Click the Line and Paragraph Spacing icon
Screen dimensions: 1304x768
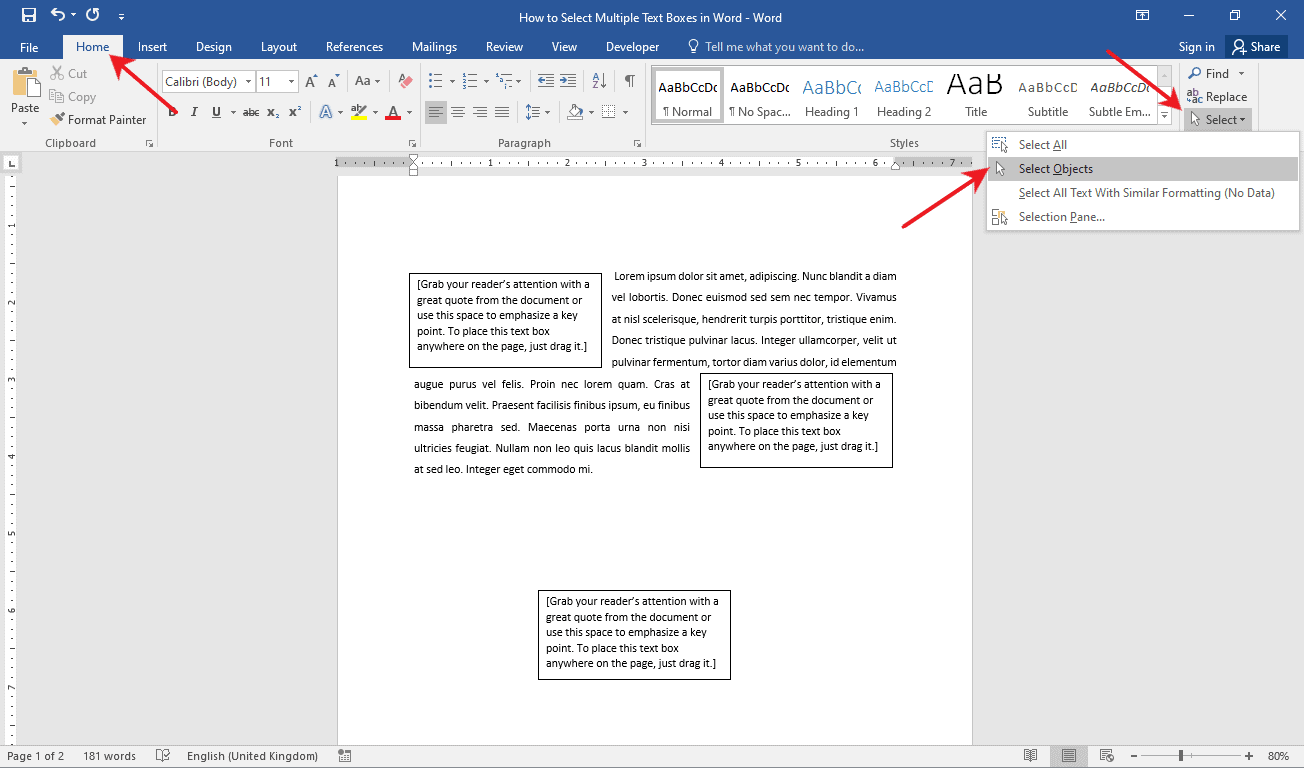pos(533,112)
